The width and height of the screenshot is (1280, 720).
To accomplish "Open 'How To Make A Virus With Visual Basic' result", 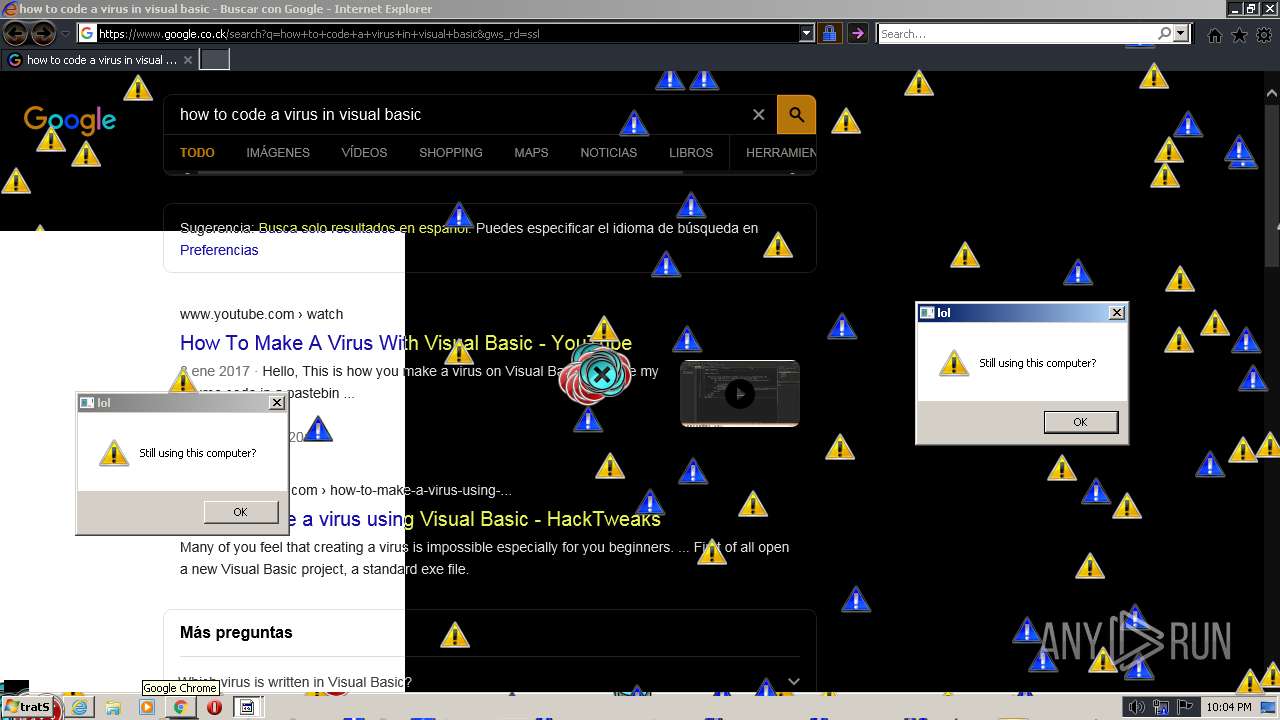I will tap(406, 343).
